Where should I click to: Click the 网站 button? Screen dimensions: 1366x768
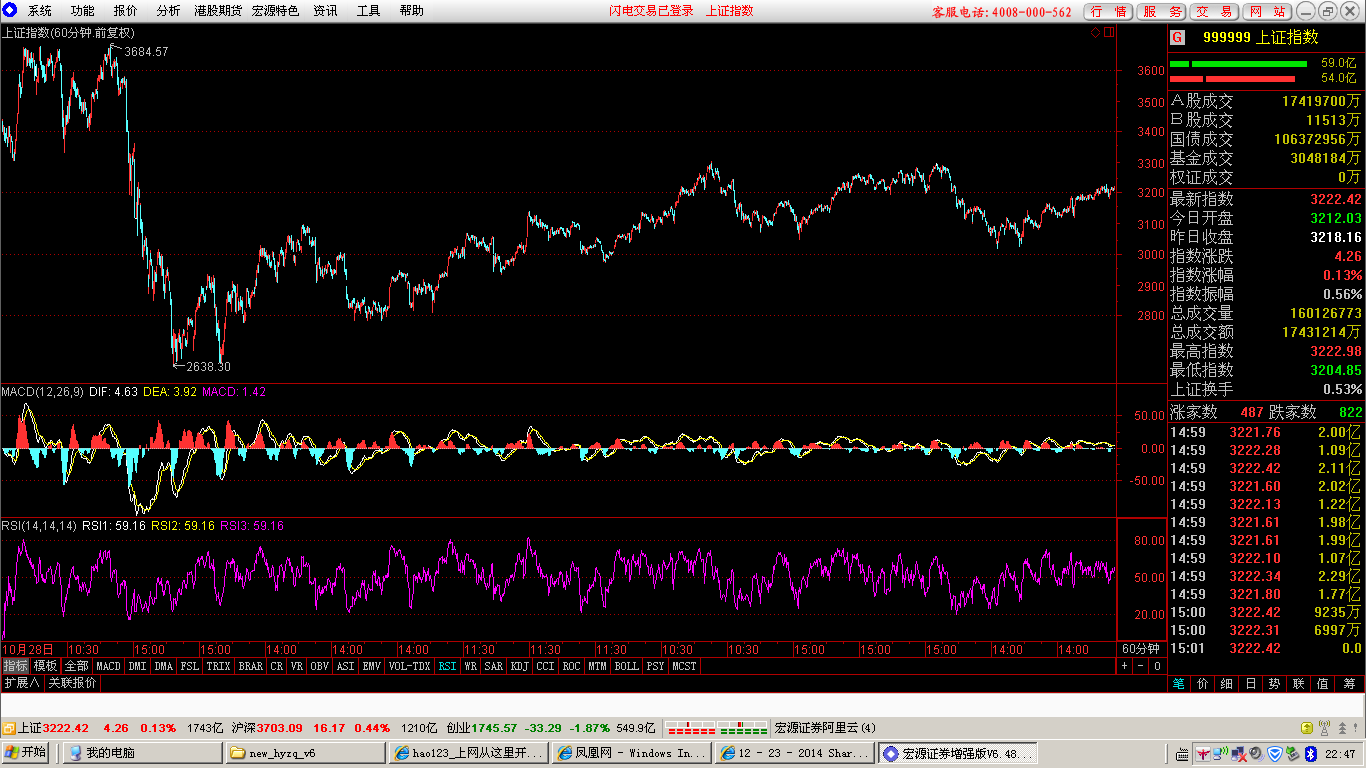[1268, 11]
